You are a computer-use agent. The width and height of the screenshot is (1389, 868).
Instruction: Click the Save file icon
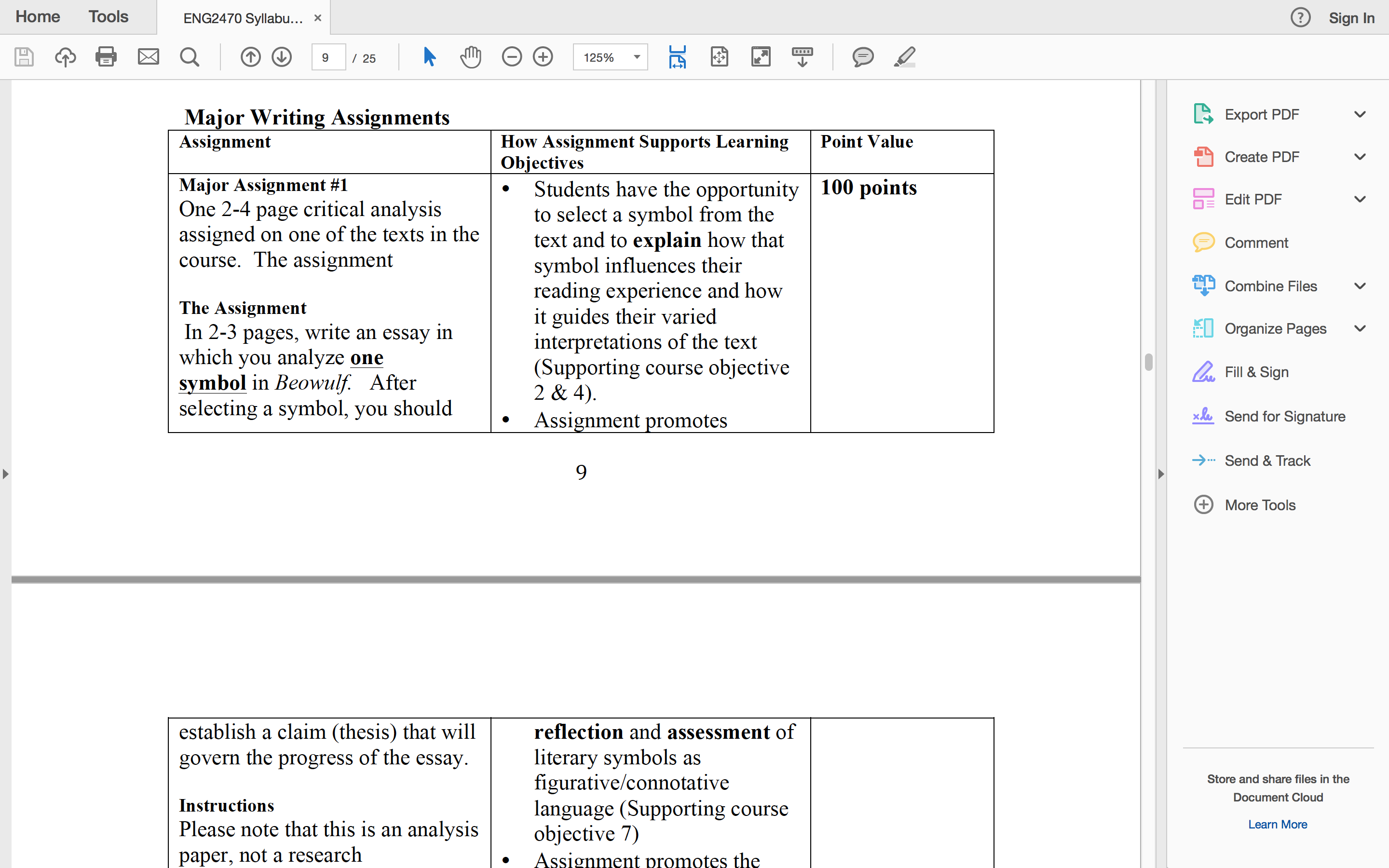tap(24, 57)
